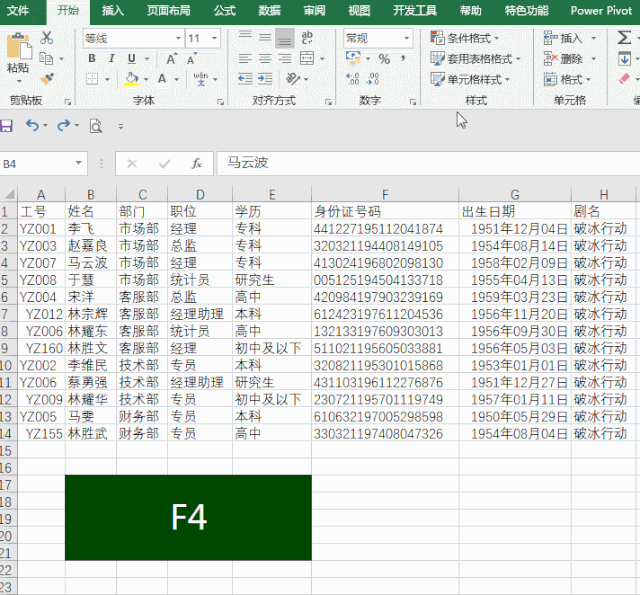This screenshot has height=595, width=640.
Task: Switch to 页面布局 tab
Action: tap(169, 11)
